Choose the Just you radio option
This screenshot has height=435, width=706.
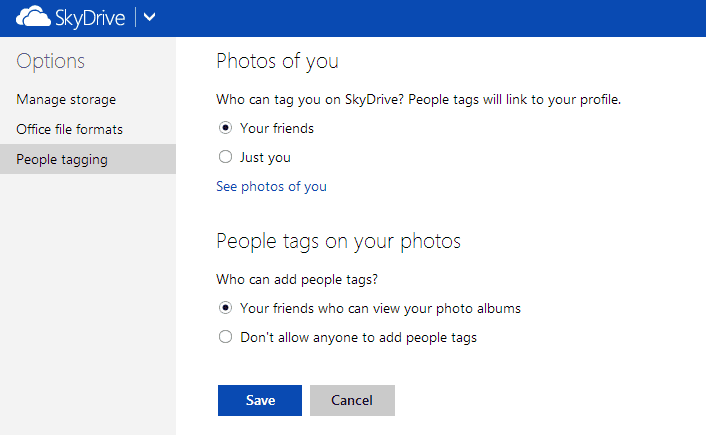tap(225, 157)
